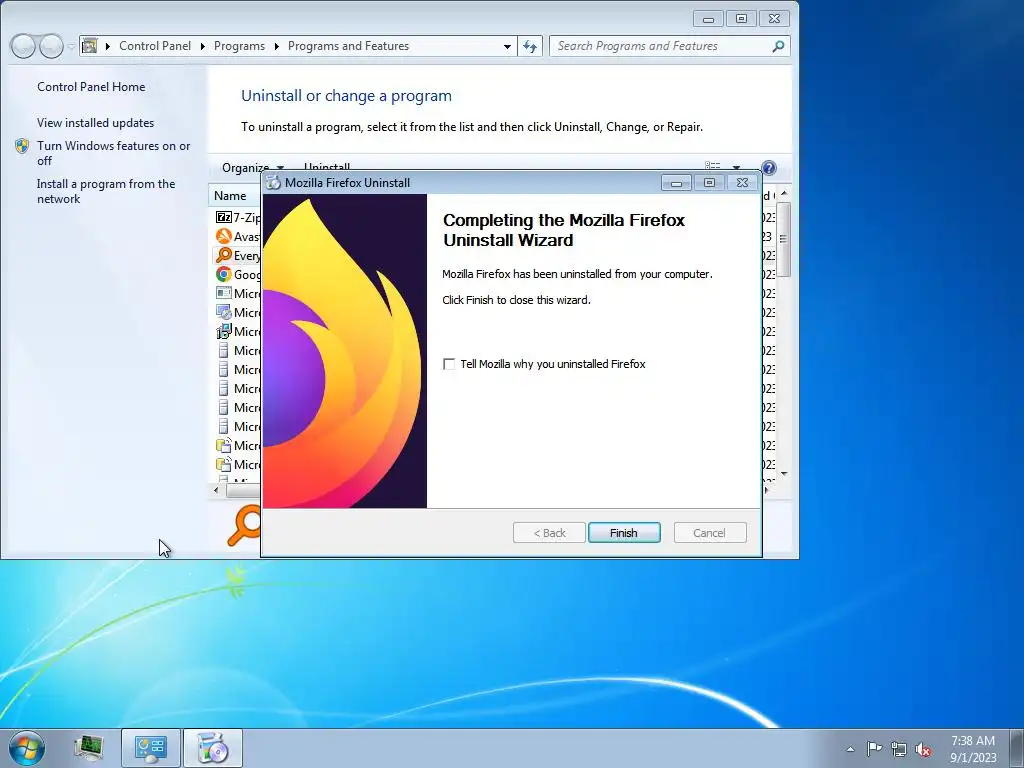Image resolution: width=1024 pixels, height=768 pixels.
Task: Click the Back navigation arrow in Control Panel
Action: point(23,46)
